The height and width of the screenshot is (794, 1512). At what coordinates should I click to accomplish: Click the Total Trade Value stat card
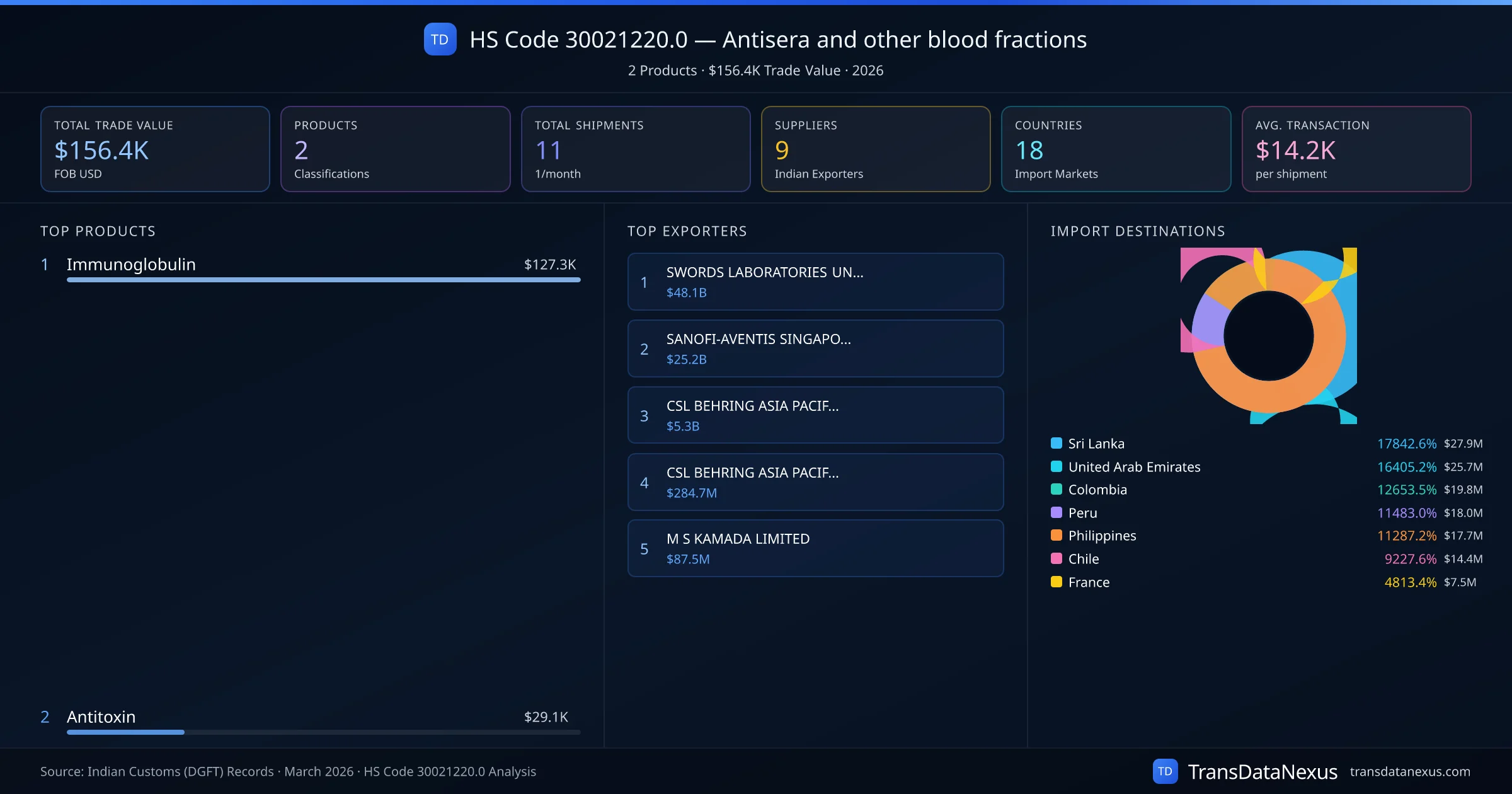coord(155,149)
